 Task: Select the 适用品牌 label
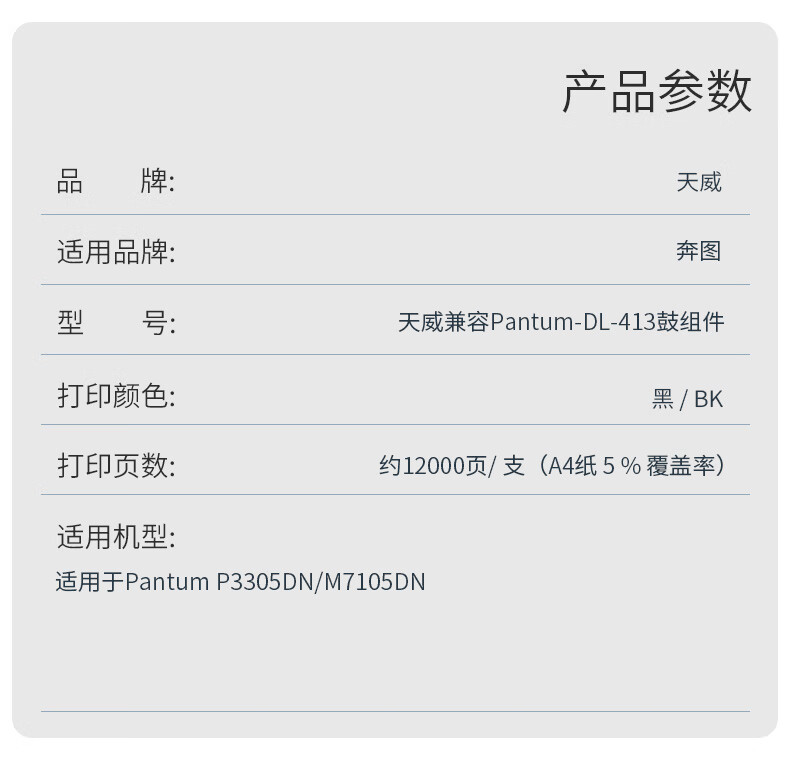[115, 252]
